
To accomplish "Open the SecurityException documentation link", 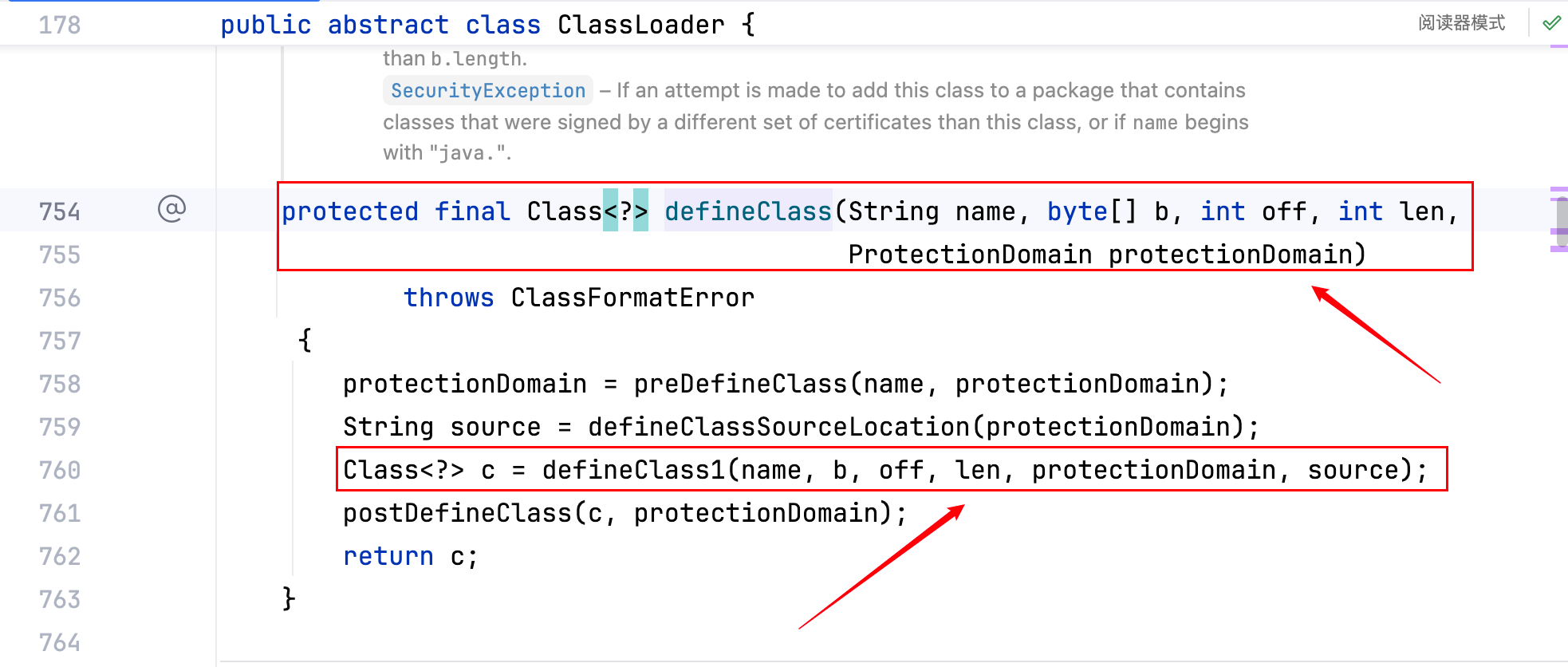I will coord(488,91).
